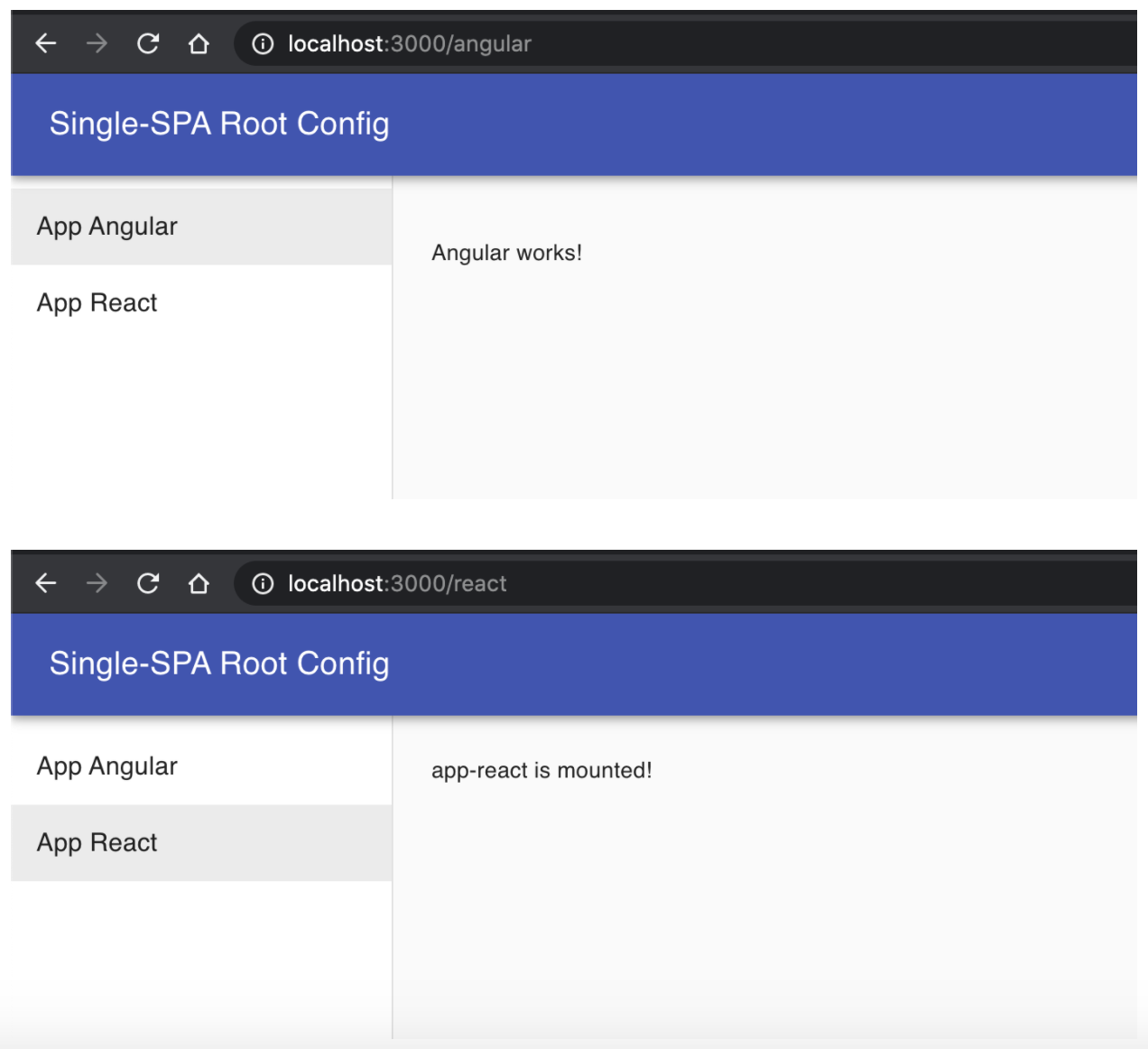Viewport: 1148px width, 1049px height.
Task: Click the reload icon in the top browser window
Action: pyautogui.click(x=147, y=42)
